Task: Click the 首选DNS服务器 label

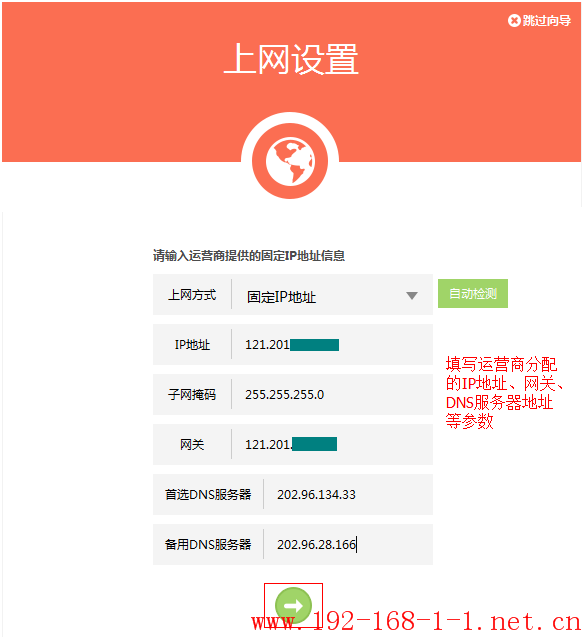Action: click(x=208, y=494)
